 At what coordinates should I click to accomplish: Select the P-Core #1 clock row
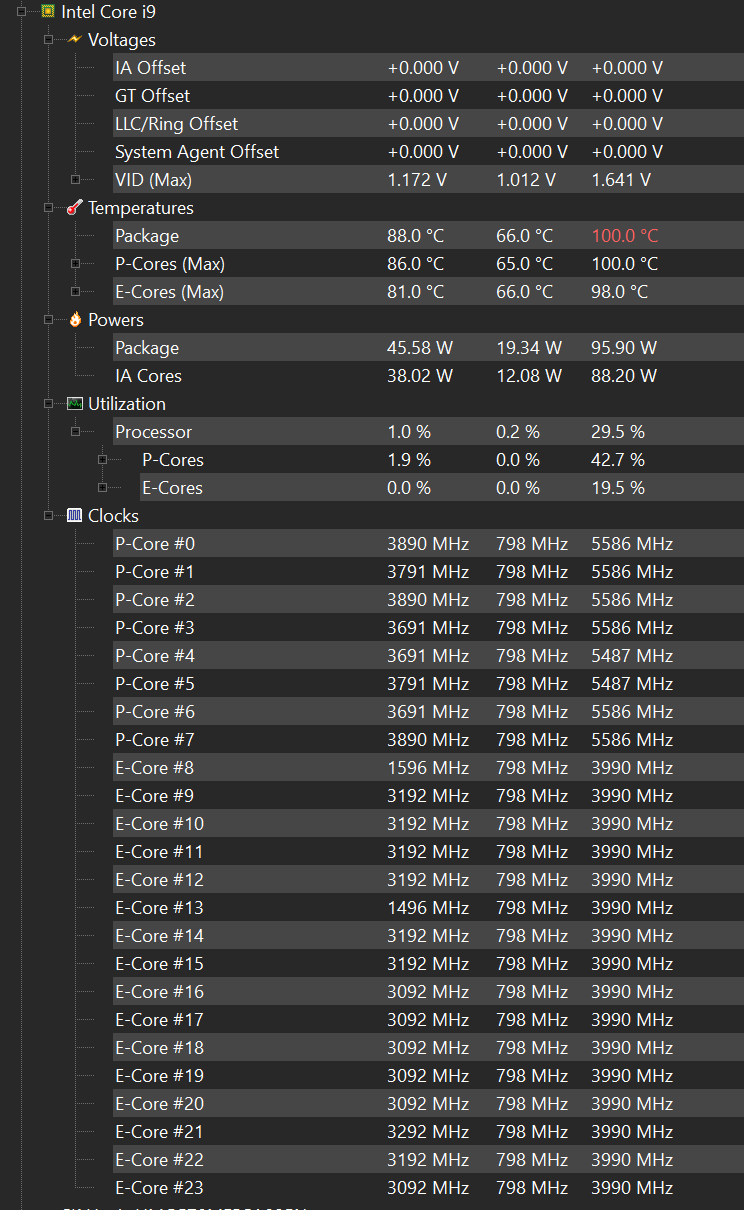(427, 572)
